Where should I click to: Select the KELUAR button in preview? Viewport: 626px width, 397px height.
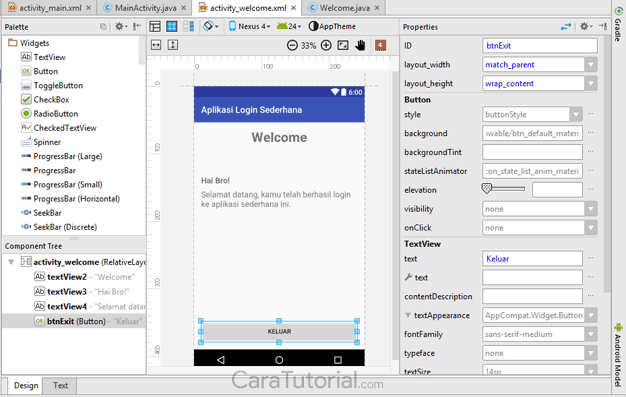279,331
